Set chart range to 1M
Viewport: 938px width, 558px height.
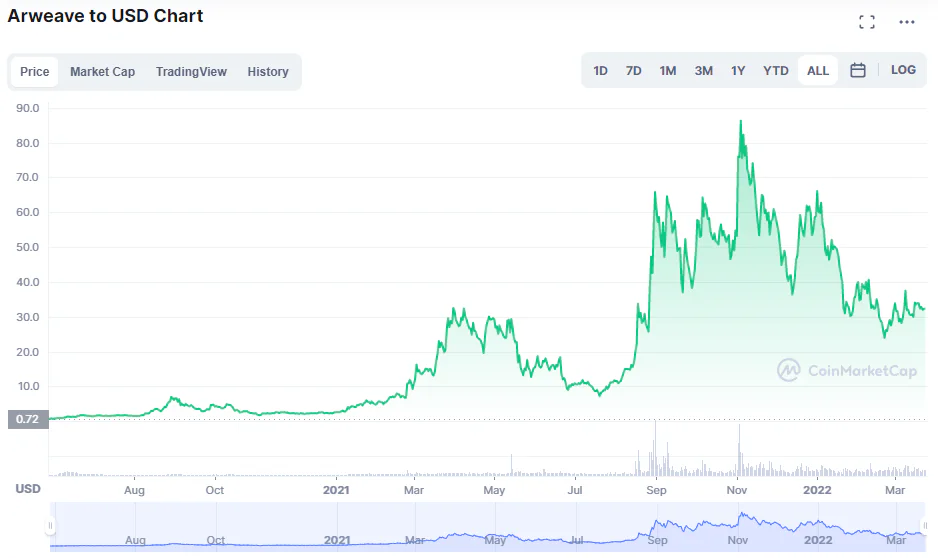[668, 71]
